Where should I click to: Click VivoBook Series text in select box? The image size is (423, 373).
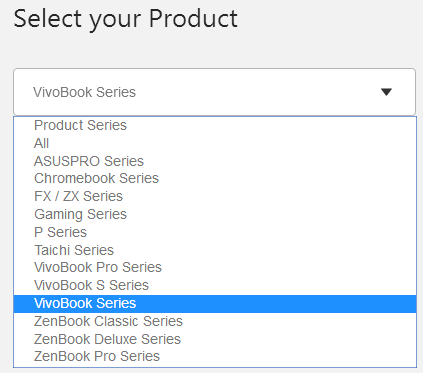tap(84, 92)
